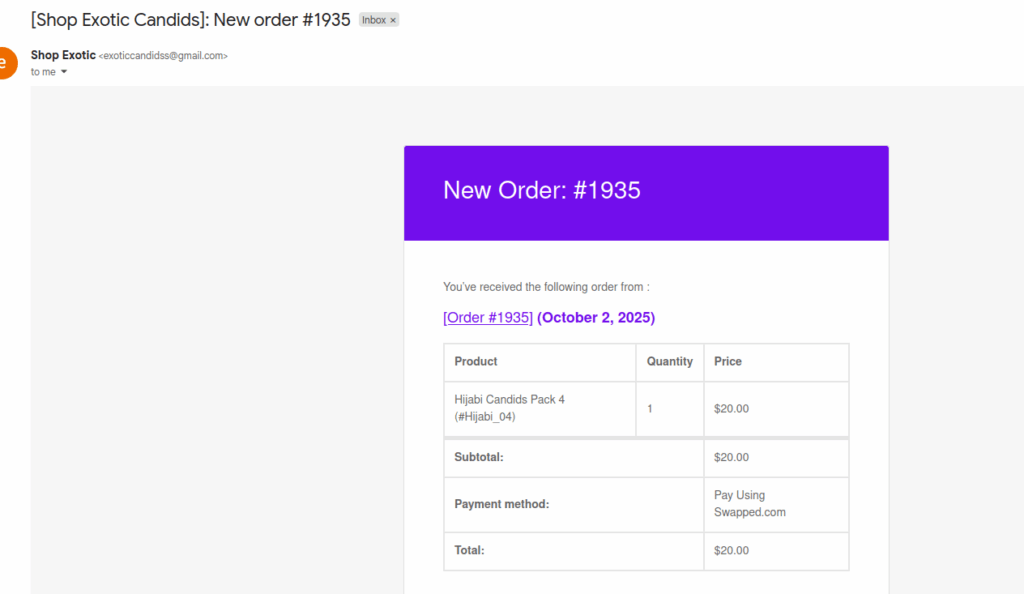Click the Inbox label tag
This screenshot has height=594, width=1024.
coord(373,20)
